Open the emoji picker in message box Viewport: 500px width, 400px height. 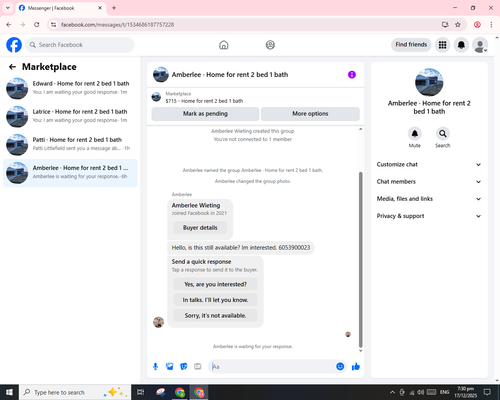coord(340,367)
